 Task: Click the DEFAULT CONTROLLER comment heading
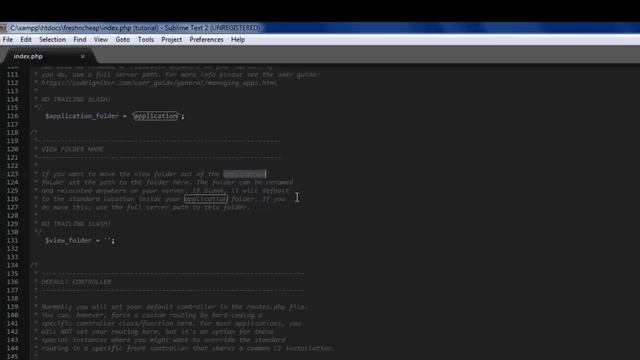click(76, 282)
